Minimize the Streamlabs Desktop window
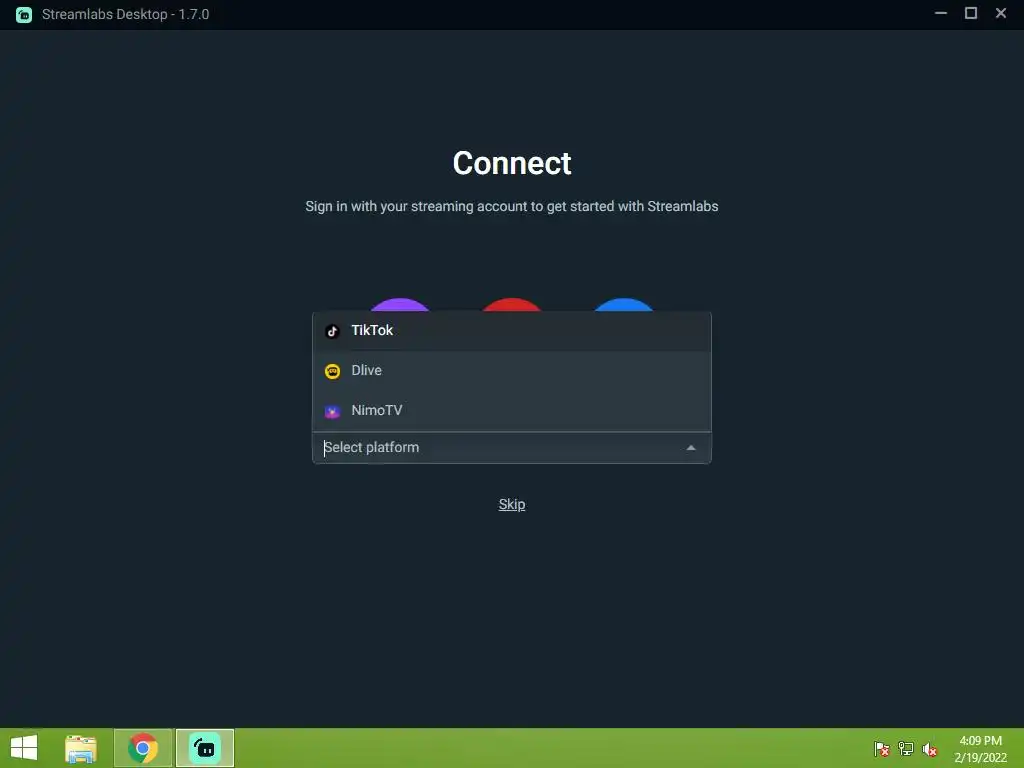The width and height of the screenshot is (1024, 768). (x=941, y=13)
